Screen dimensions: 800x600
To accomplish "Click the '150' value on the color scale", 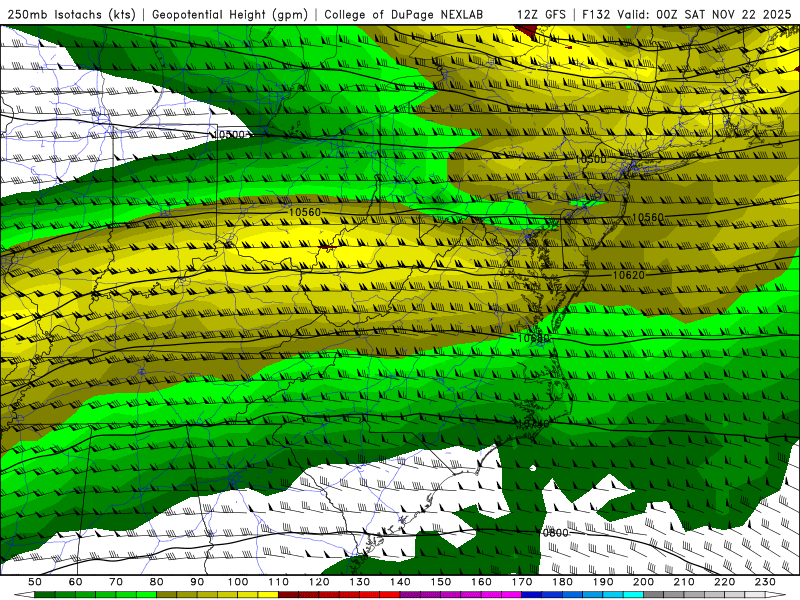I will 441,582.
